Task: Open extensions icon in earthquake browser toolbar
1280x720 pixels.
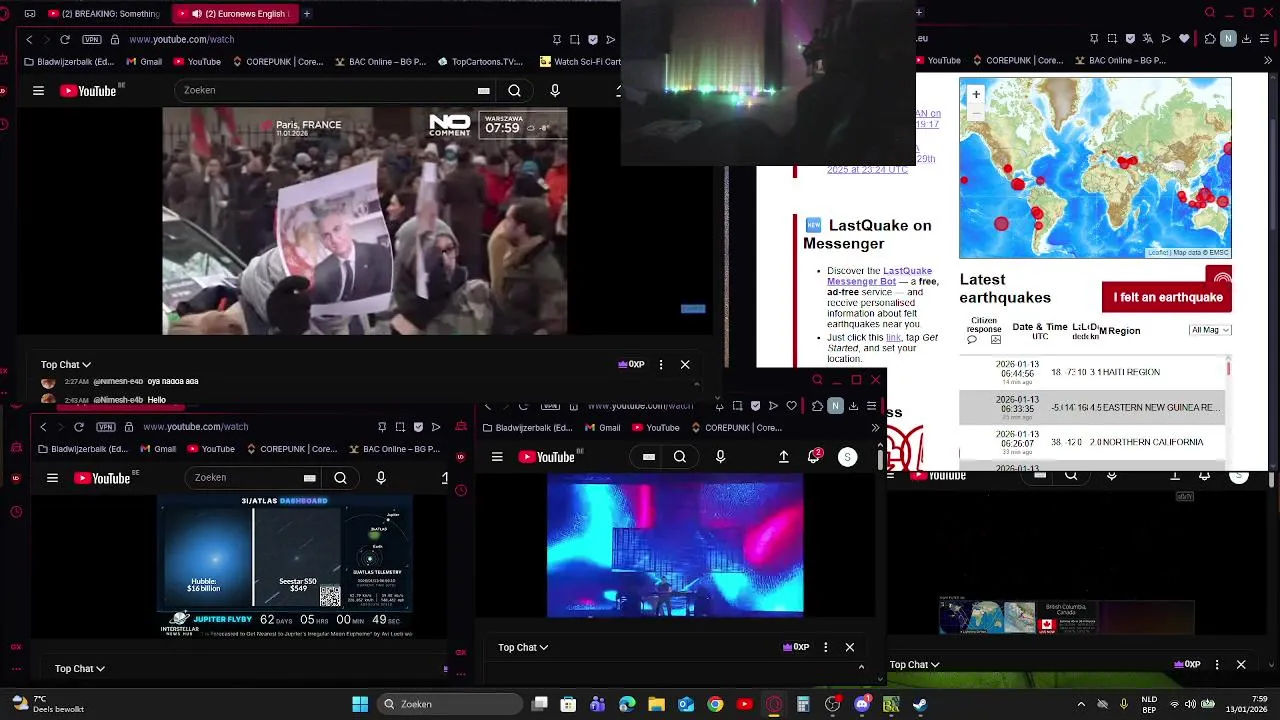Action: tap(1210, 39)
